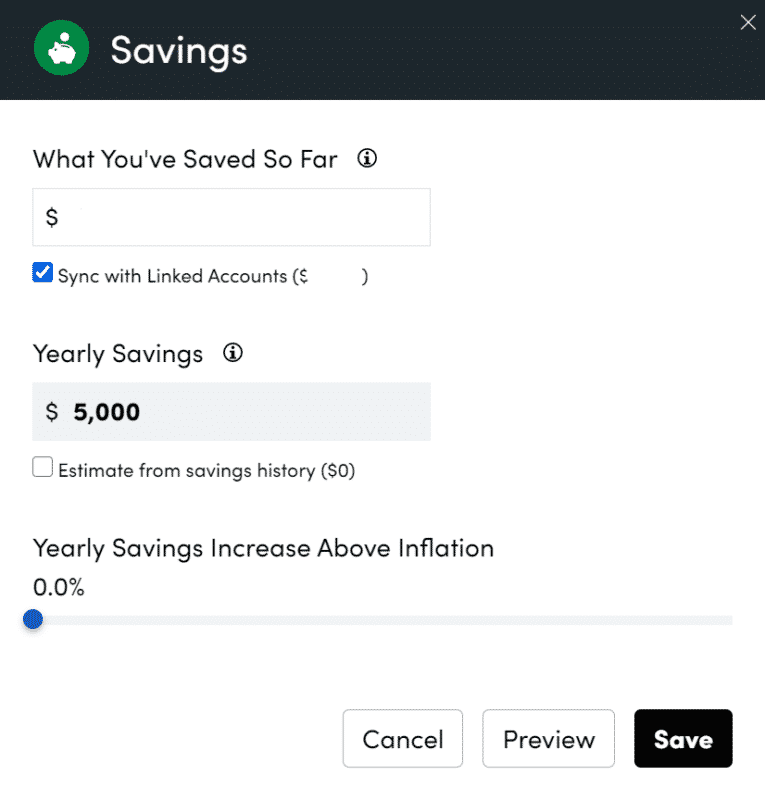Toggle the blue sync checkbox off

tap(42, 270)
